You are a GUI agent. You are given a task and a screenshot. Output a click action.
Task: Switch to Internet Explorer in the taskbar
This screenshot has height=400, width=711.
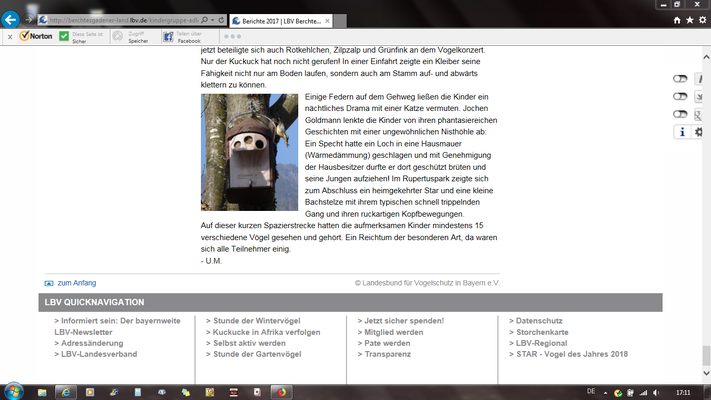coord(66,392)
